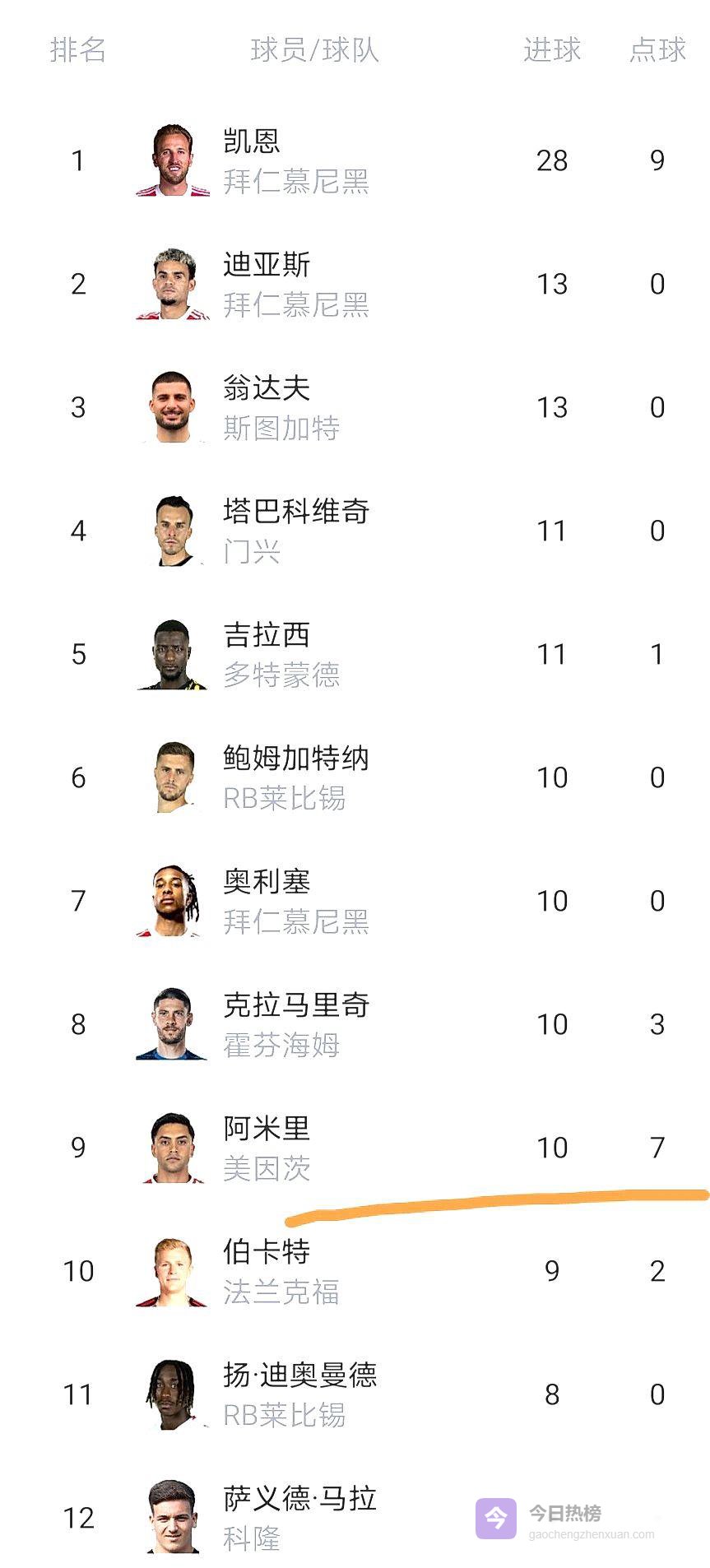Open 多特蒙德 team name link

tap(281, 675)
